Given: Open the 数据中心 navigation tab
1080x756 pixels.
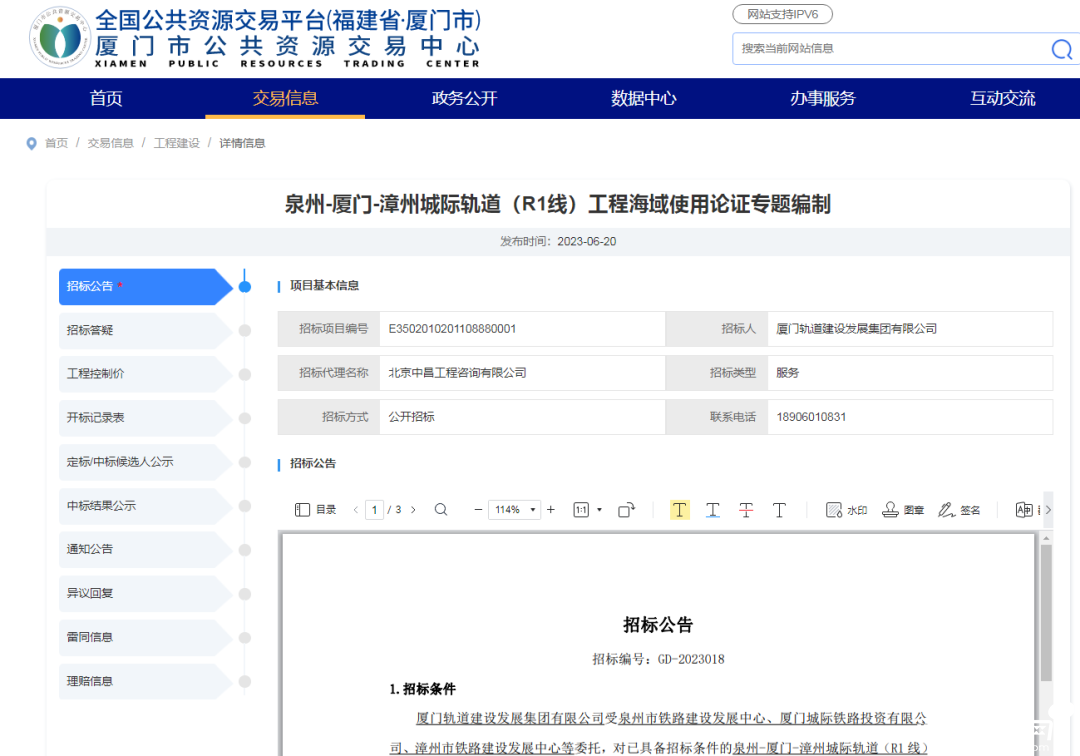Looking at the screenshot, I should coord(643,98).
